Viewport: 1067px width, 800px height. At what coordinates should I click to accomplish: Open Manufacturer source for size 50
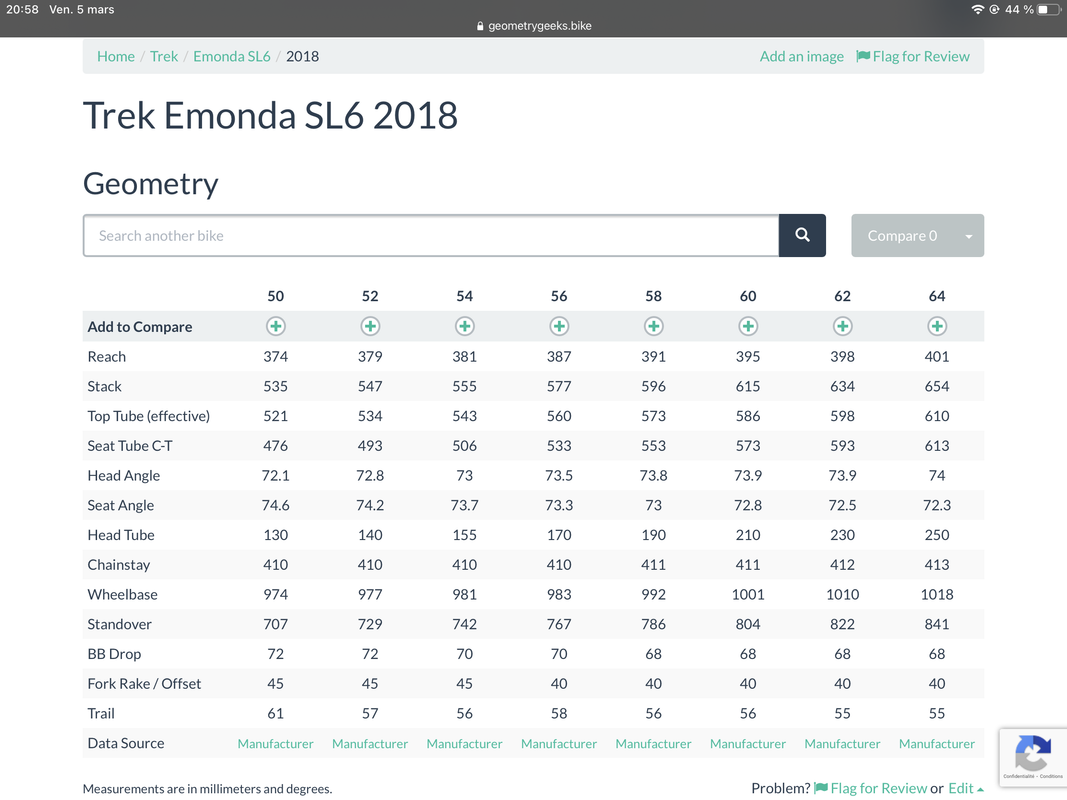point(276,744)
